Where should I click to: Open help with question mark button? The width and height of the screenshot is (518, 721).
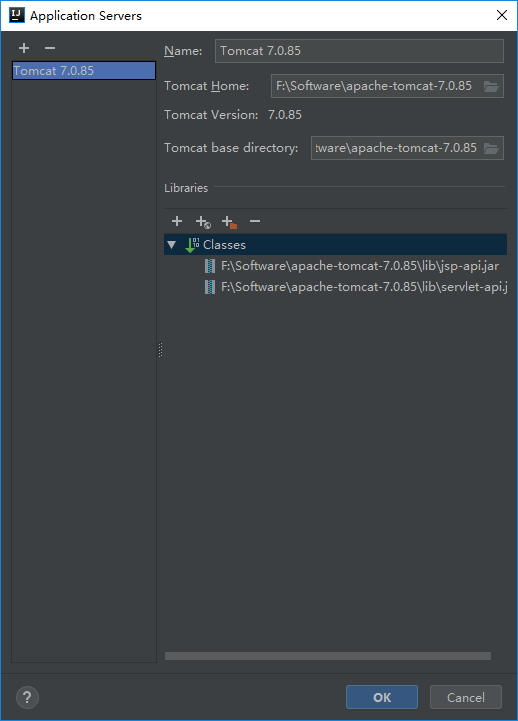(x=27, y=698)
